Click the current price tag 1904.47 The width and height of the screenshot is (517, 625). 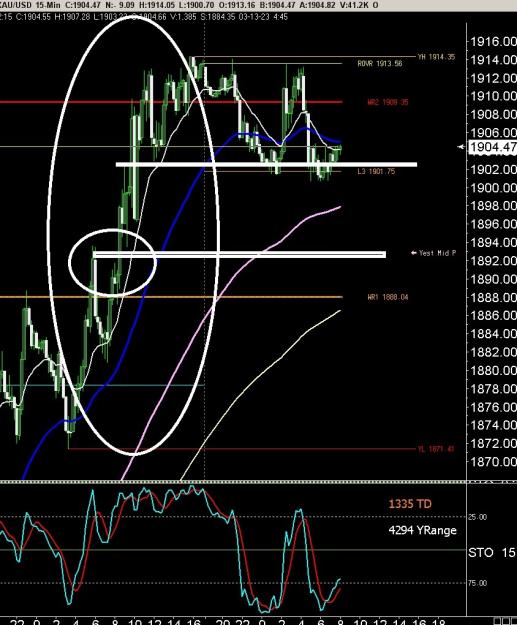493,147
